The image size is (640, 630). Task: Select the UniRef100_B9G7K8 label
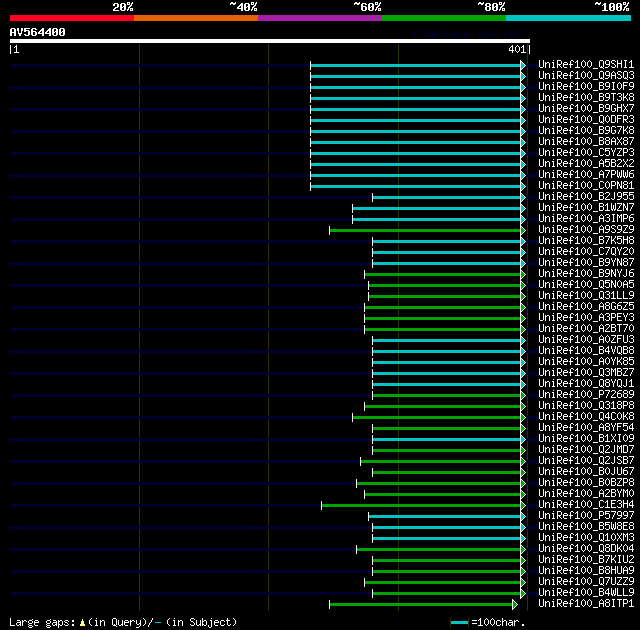coord(586,131)
